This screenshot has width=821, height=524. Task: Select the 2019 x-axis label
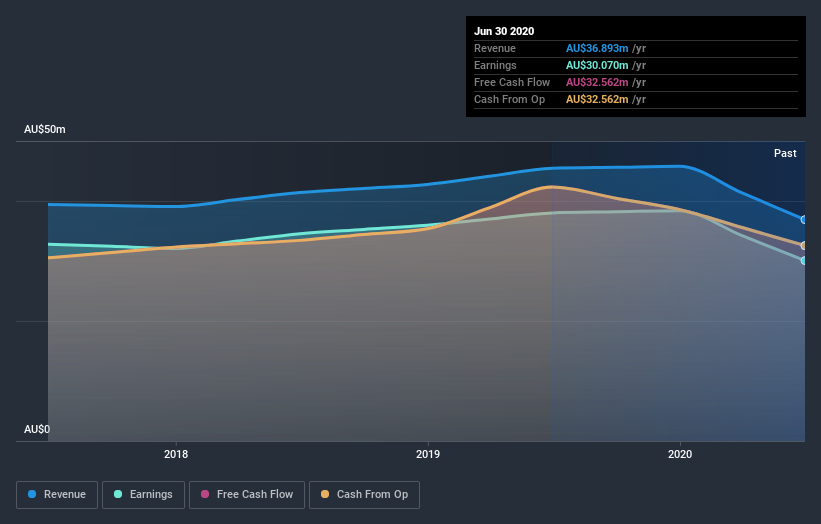pos(428,454)
